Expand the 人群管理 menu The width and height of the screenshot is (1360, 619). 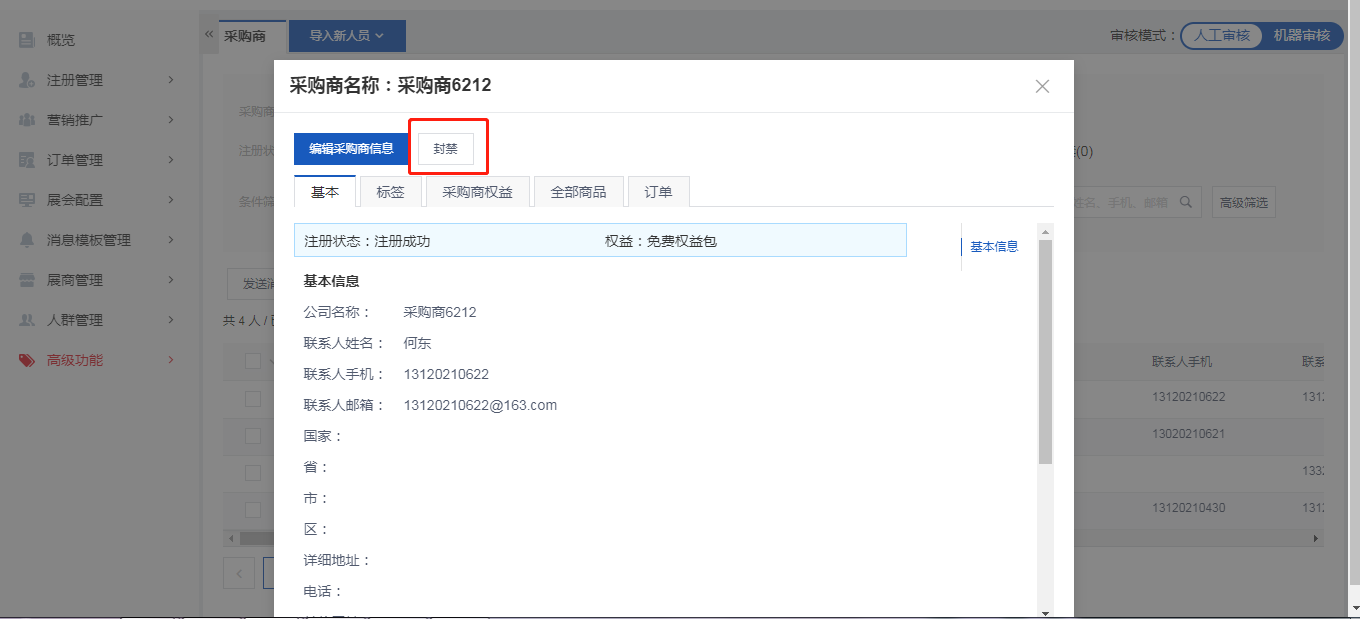tap(170, 320)
